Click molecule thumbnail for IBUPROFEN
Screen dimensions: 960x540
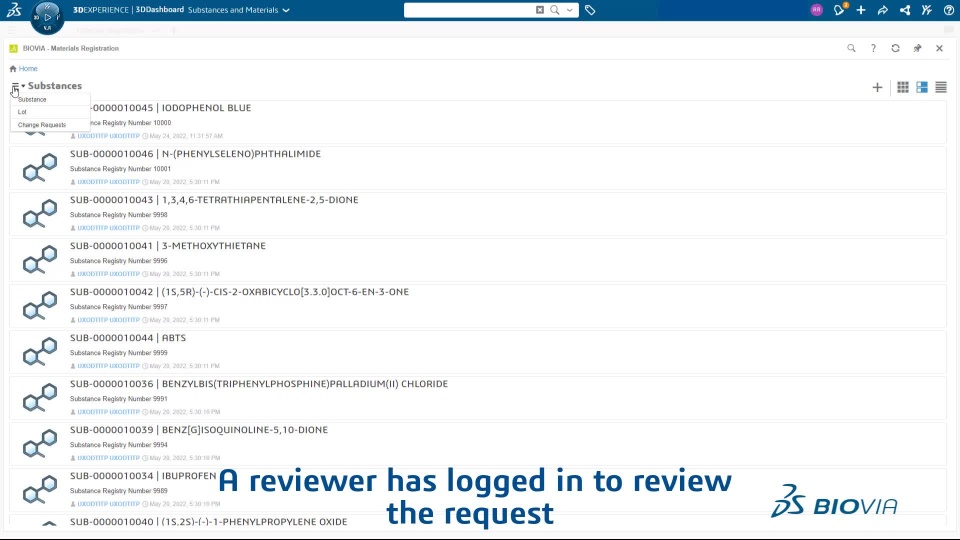tap(40, 489)
